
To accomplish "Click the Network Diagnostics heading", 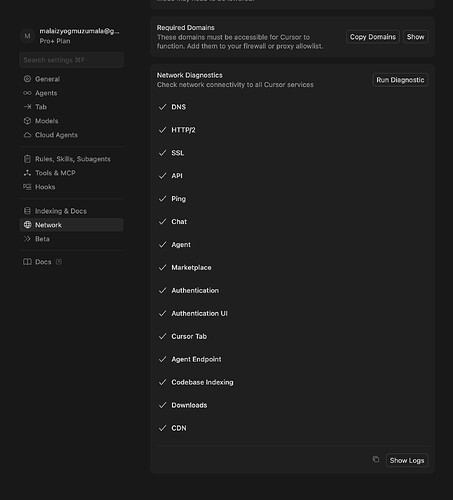I will pos(190,75).
